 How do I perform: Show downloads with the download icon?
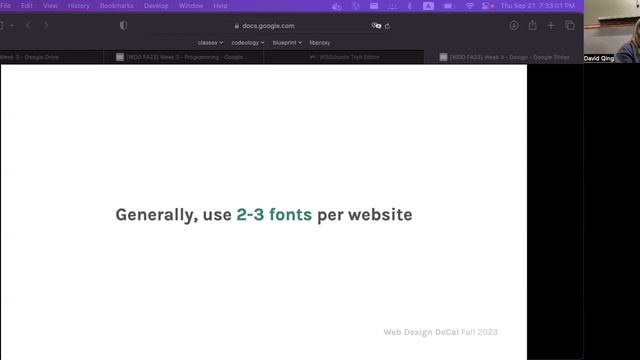[514, 26]
